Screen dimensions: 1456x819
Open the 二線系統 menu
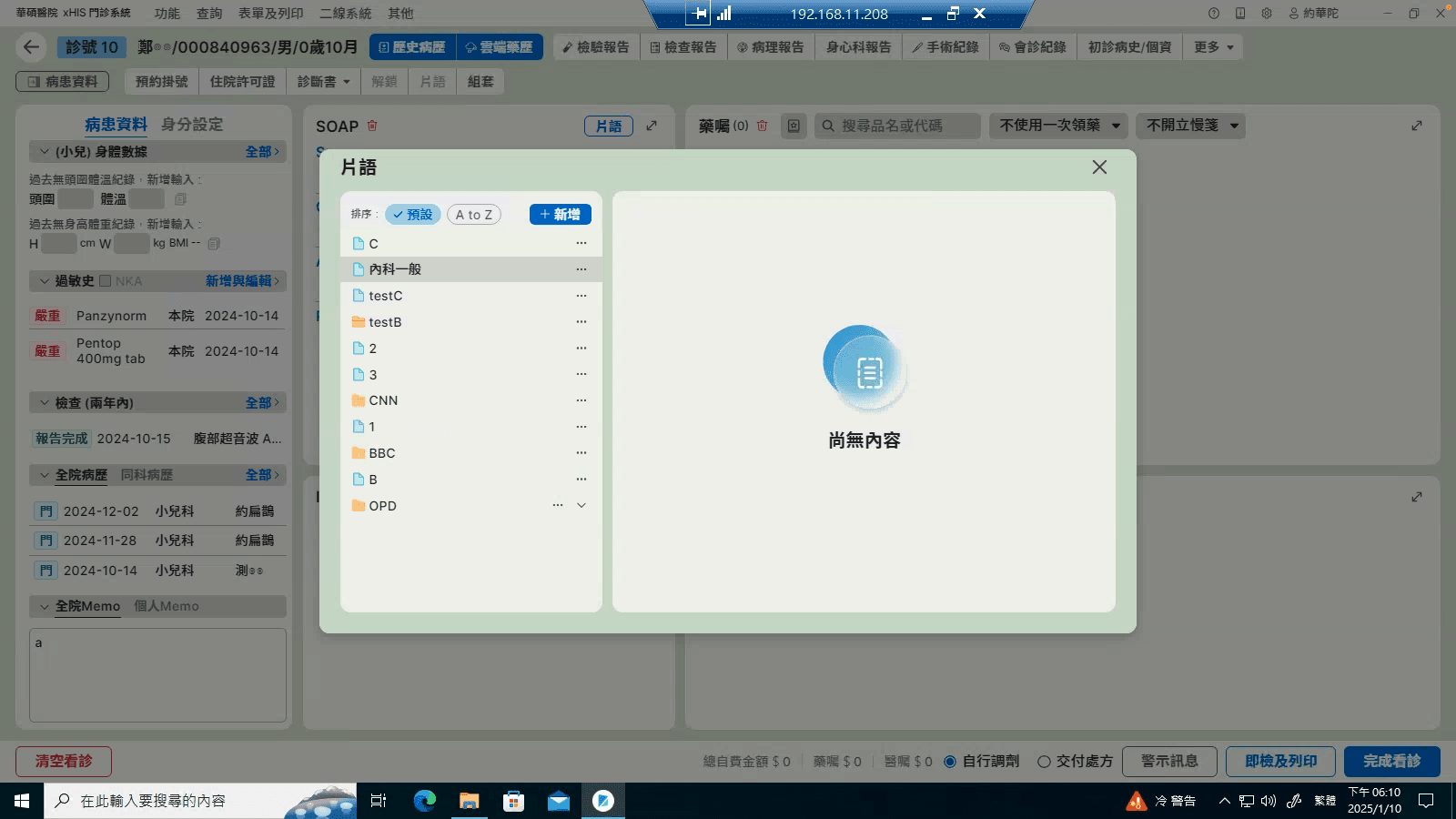tap(345, 14)
